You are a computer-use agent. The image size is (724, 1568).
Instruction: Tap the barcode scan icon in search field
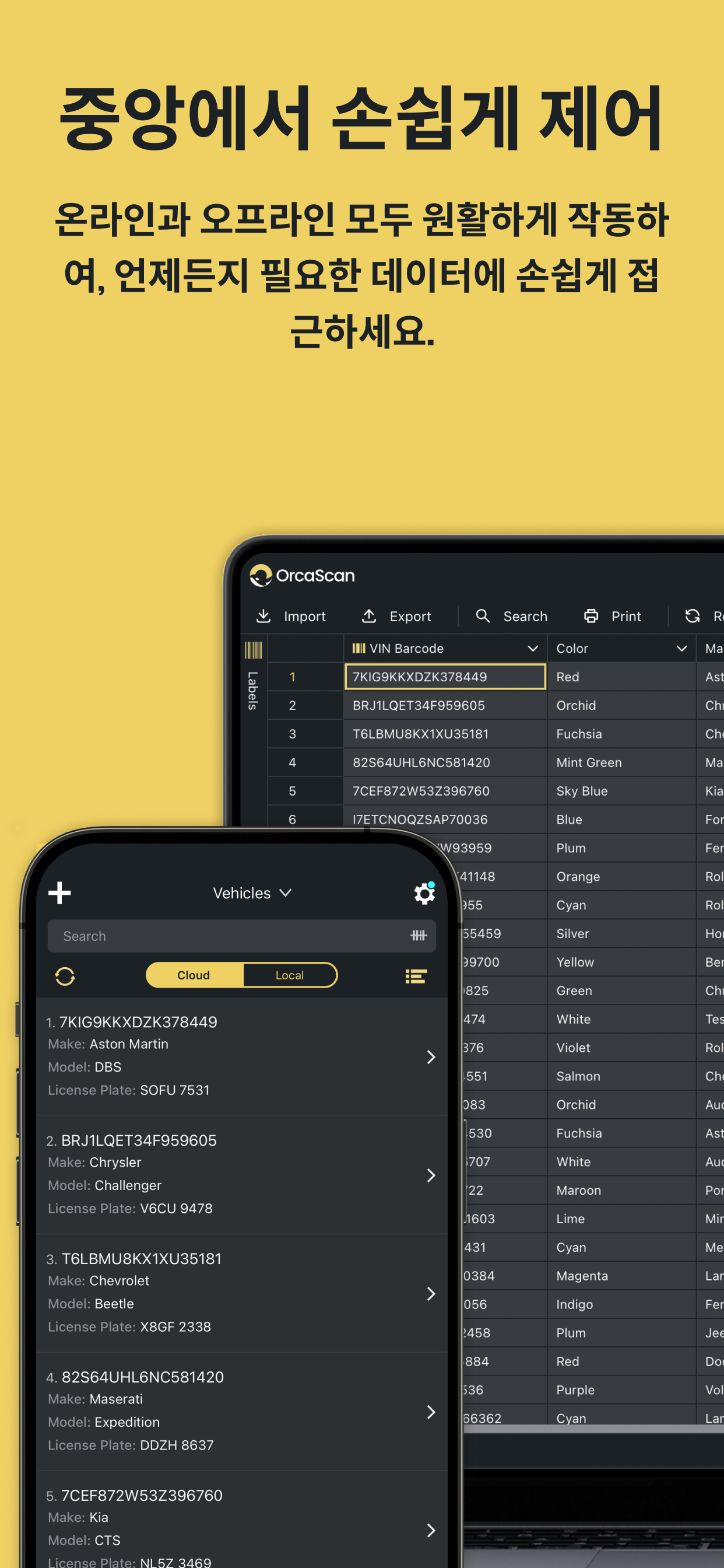(x=419, y=936)
